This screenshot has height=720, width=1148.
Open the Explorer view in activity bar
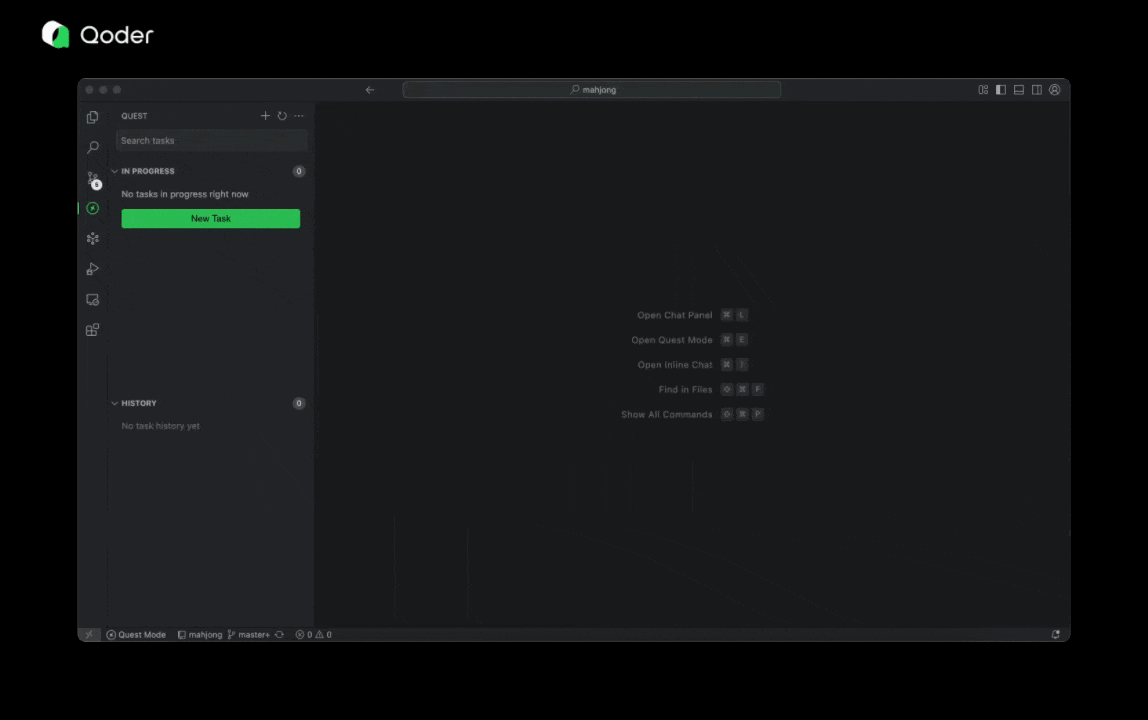(92, 117)
